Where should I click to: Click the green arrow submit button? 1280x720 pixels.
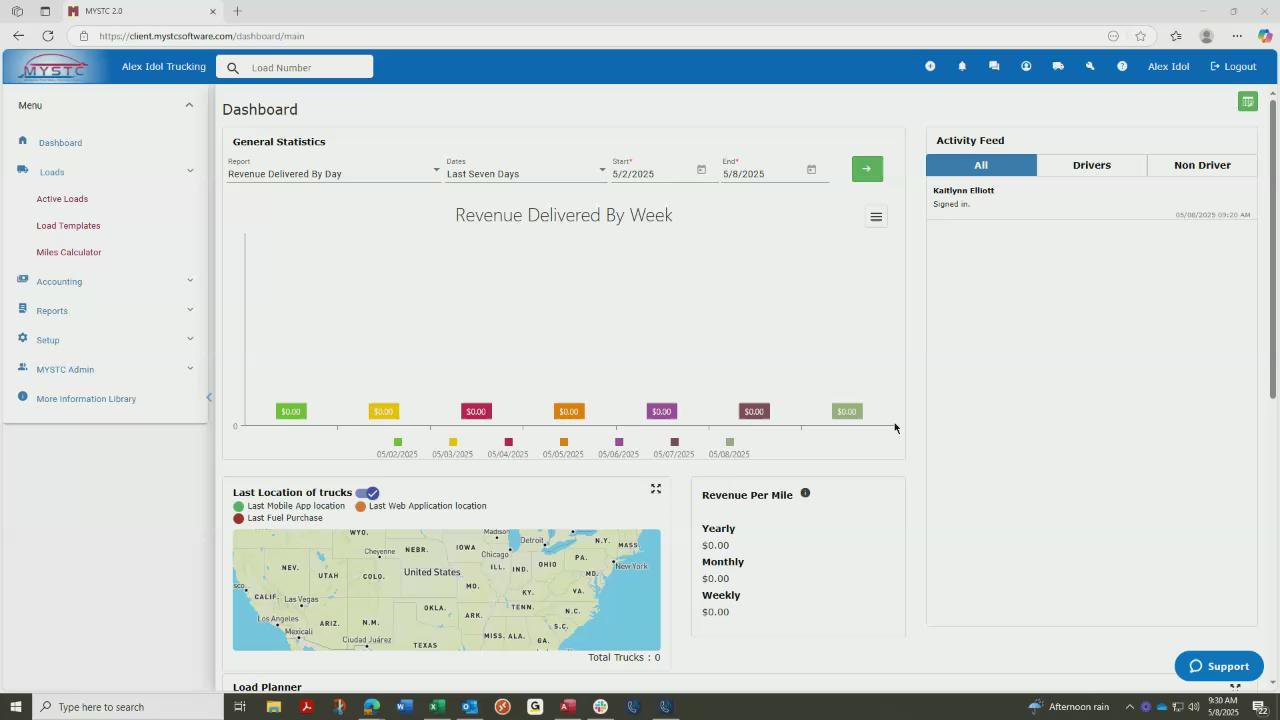click(x=867, y=168)
